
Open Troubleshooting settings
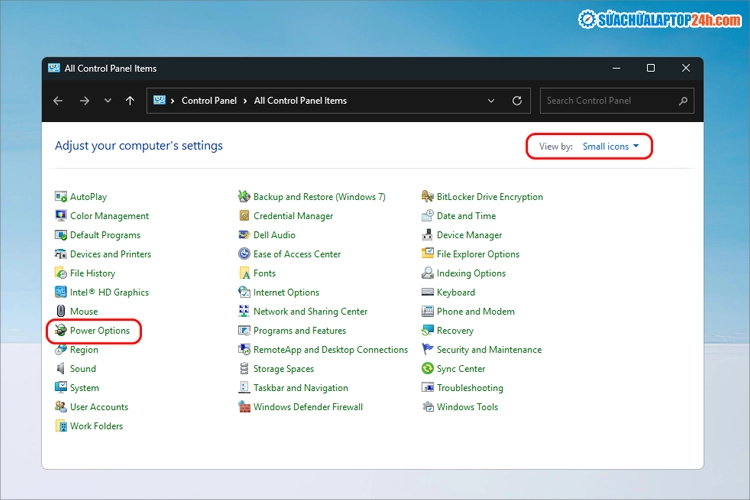point(470,388)
